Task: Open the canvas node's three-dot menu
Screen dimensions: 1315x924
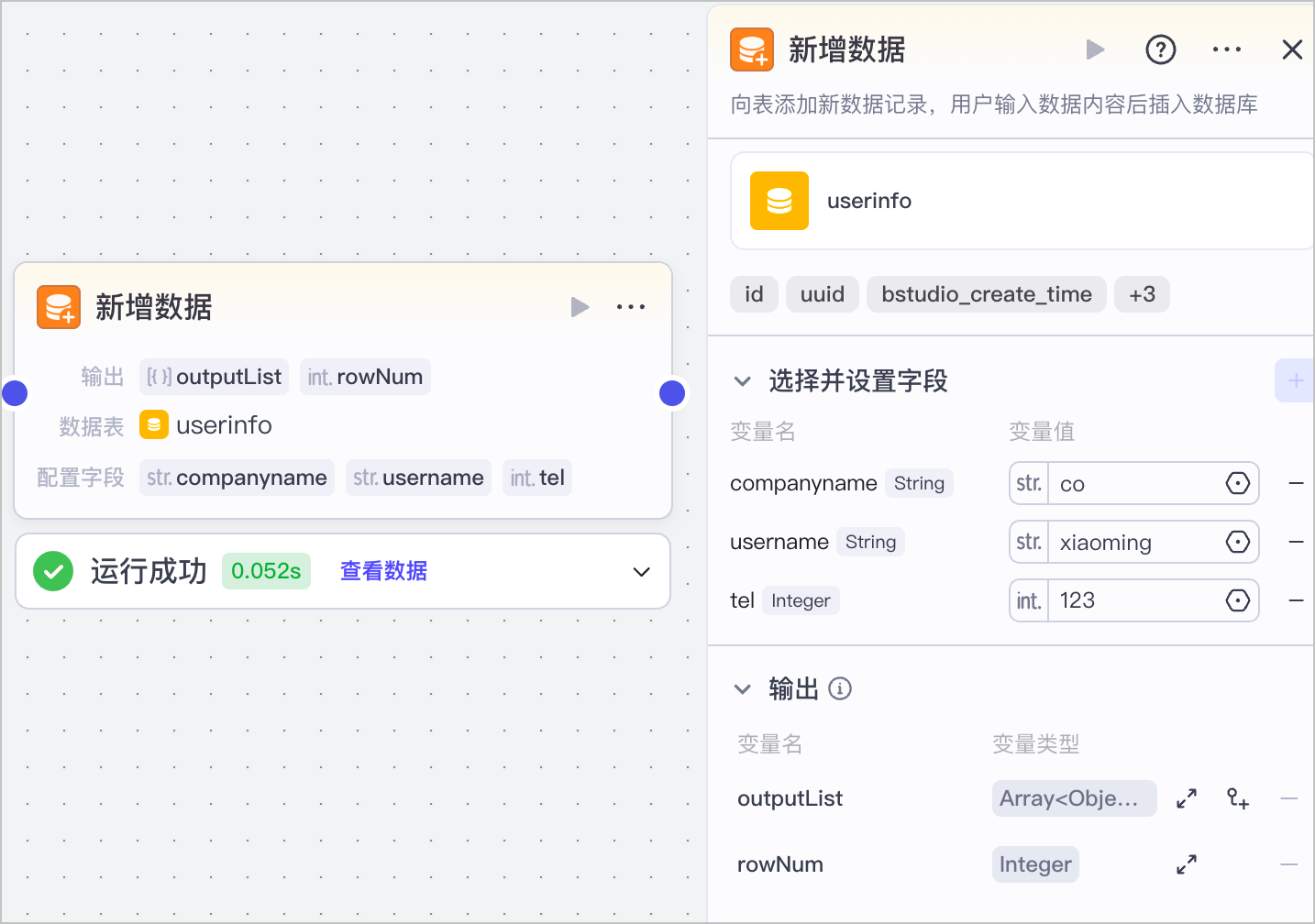Action: 631,307
